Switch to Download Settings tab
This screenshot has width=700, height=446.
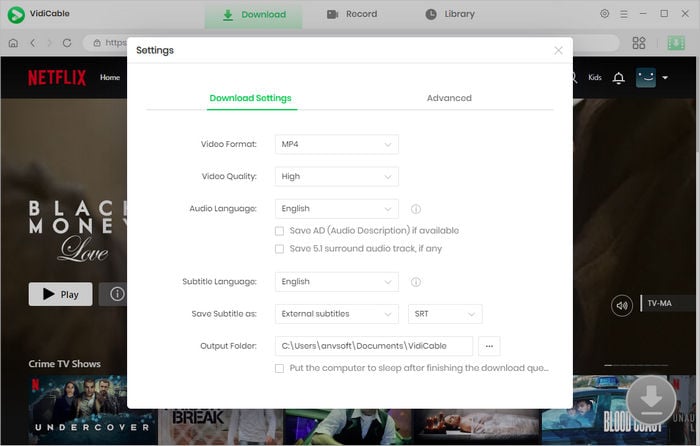[250, 98]
